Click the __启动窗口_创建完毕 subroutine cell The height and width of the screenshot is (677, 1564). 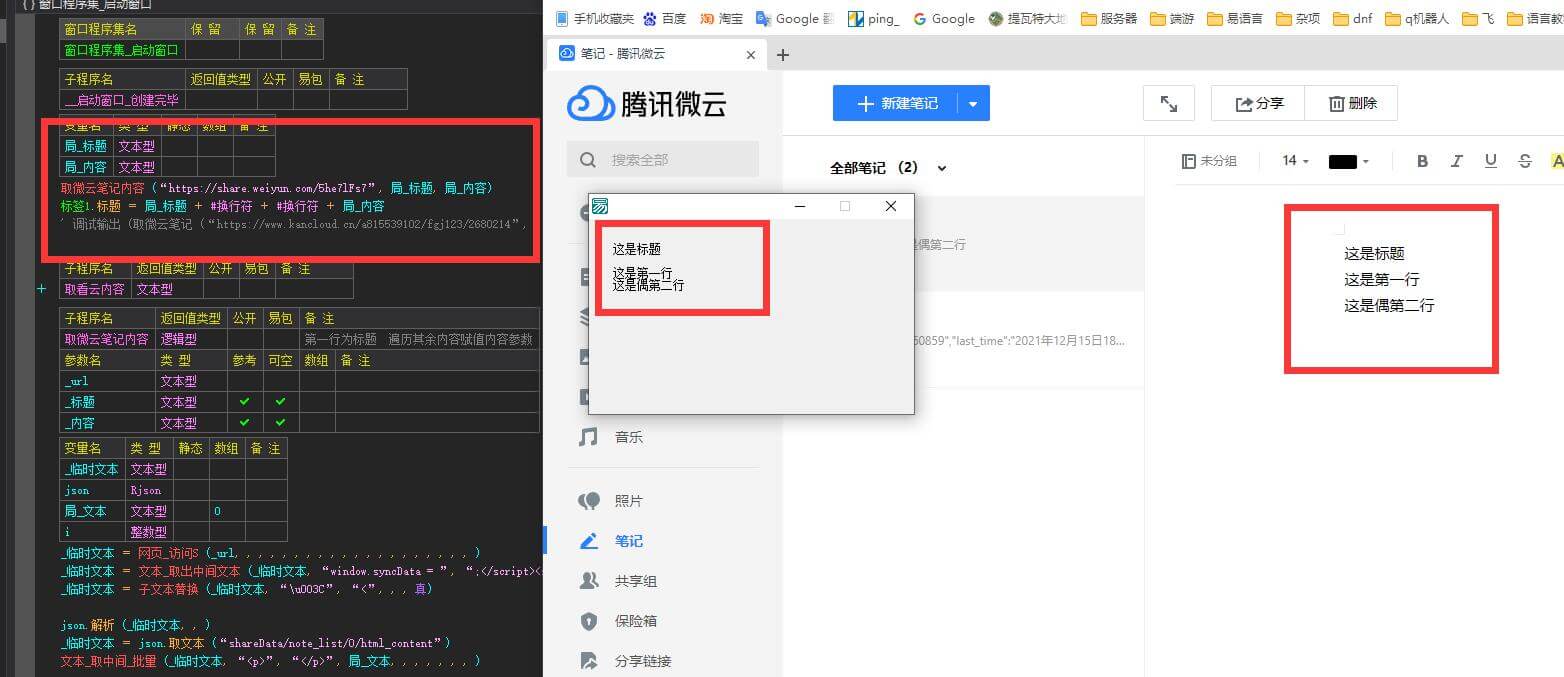coord(122,100)
